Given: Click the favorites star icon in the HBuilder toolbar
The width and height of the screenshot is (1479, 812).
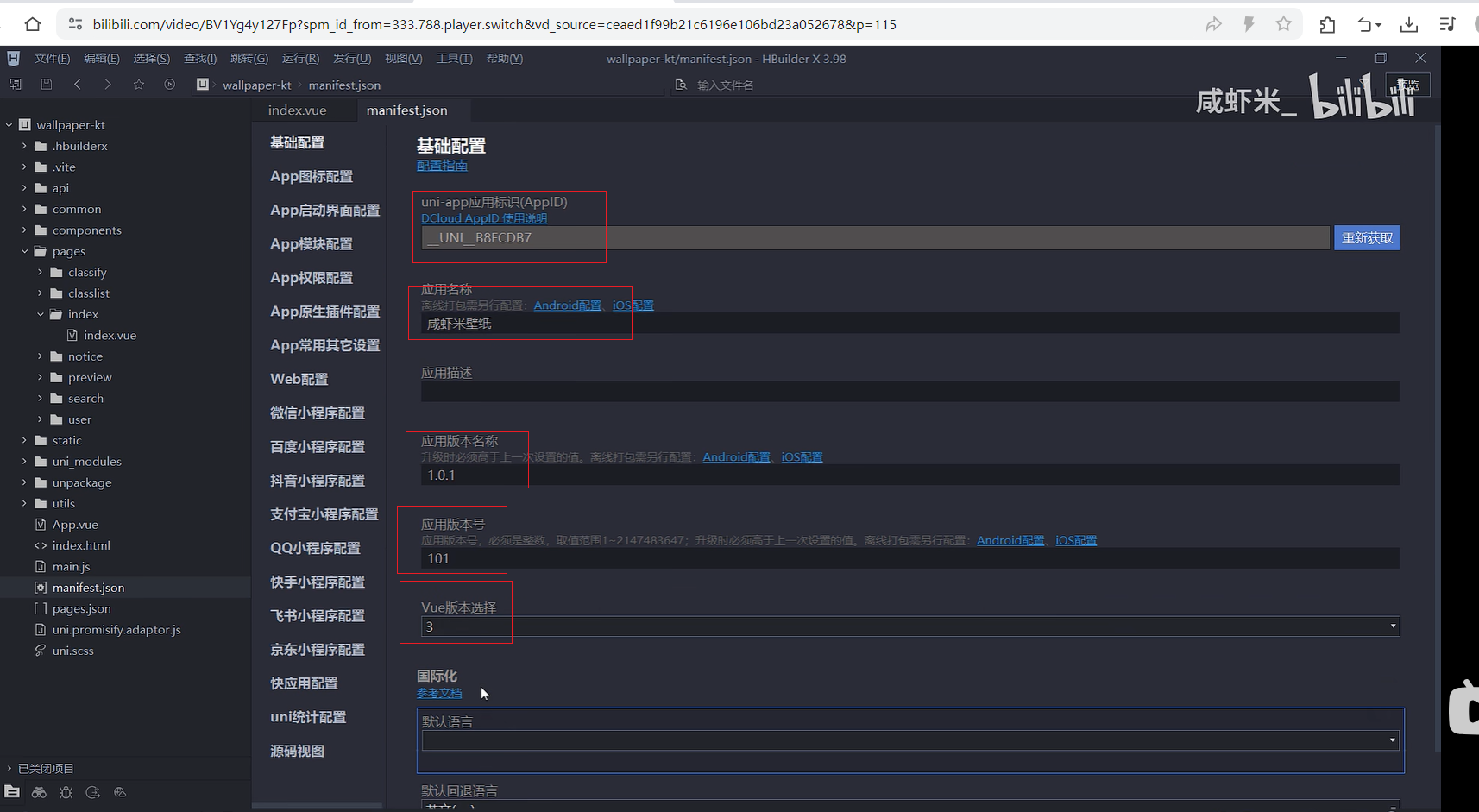Looking at the screenshot, I should pyautogui.click(x=139, y=84).
